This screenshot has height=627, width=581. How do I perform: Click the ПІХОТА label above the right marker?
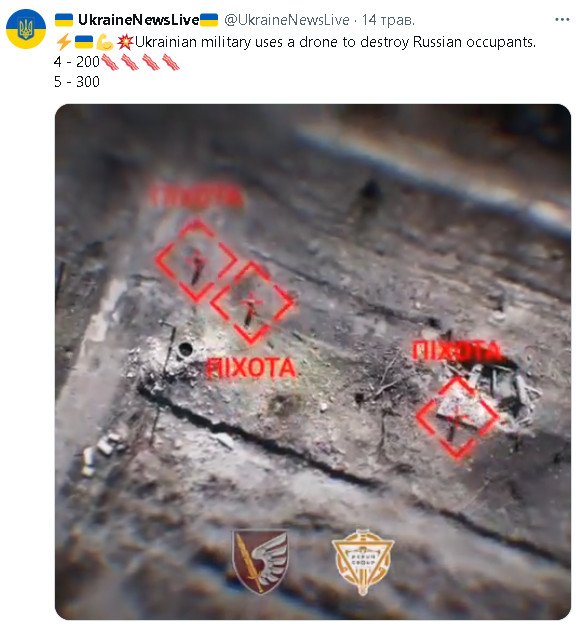coord(456,351)
